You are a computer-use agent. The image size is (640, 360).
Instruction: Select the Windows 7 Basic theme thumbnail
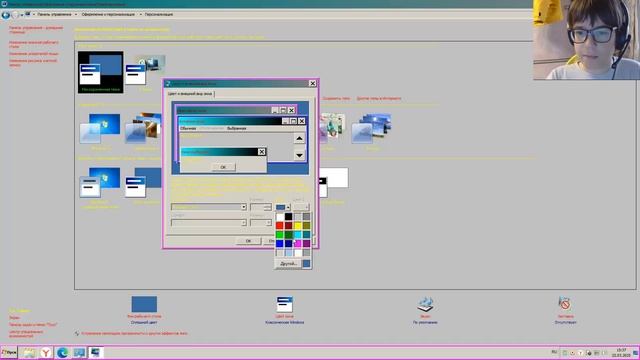pyautogui.click(x=100, y=182)
